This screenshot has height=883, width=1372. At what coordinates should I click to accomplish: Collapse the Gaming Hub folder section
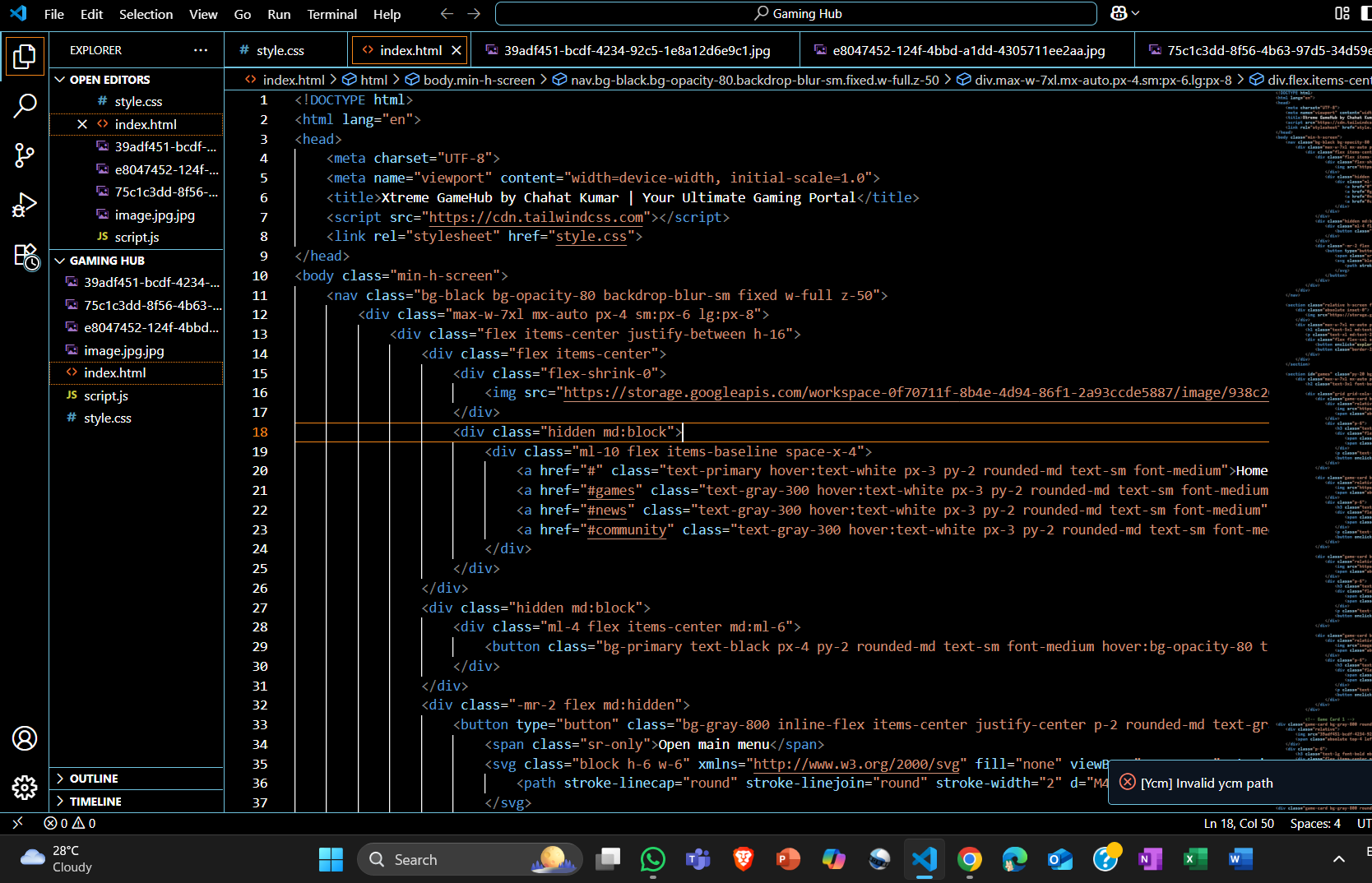[x=107, y=261]
